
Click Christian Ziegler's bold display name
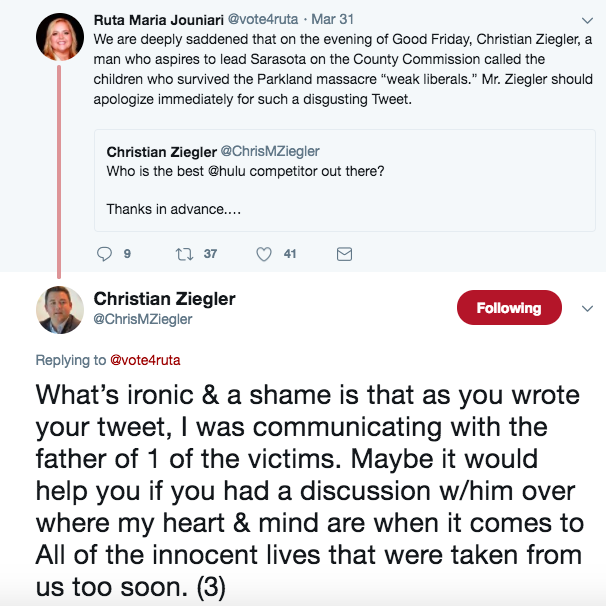(164, 299)
